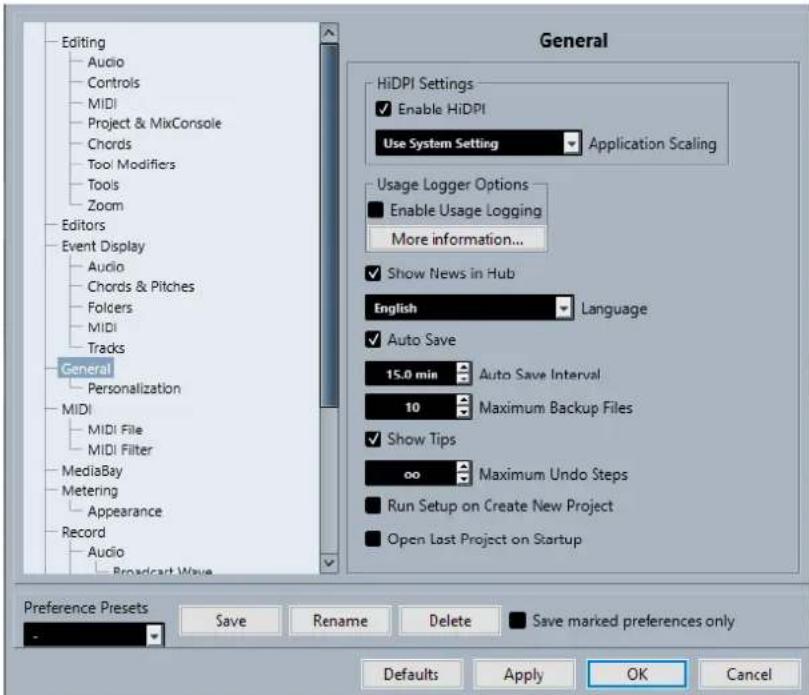
Task: Delete the preference preset
Action: [x=450, y=620]
